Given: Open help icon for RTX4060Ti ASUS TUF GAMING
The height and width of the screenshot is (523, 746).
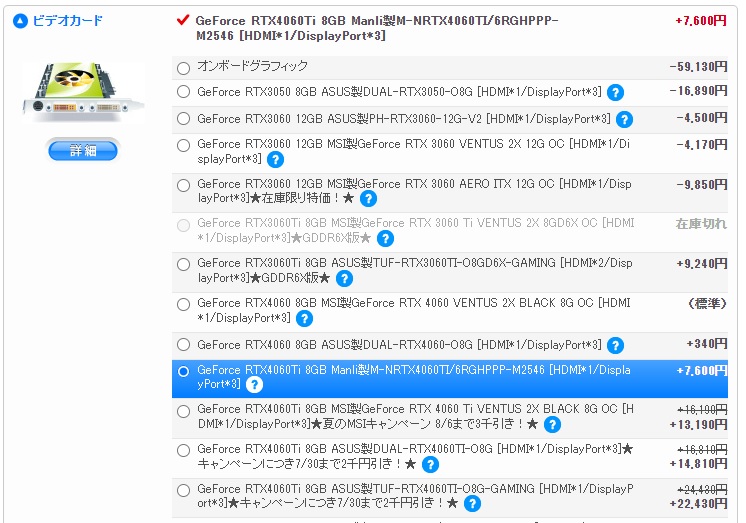Looking at the screenshot, I should [x=472, y=503].
